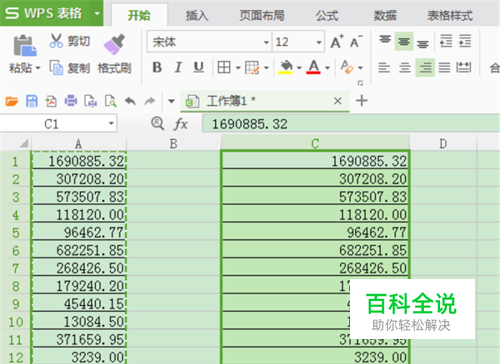Align cell content to top

(x=385, y=41)
